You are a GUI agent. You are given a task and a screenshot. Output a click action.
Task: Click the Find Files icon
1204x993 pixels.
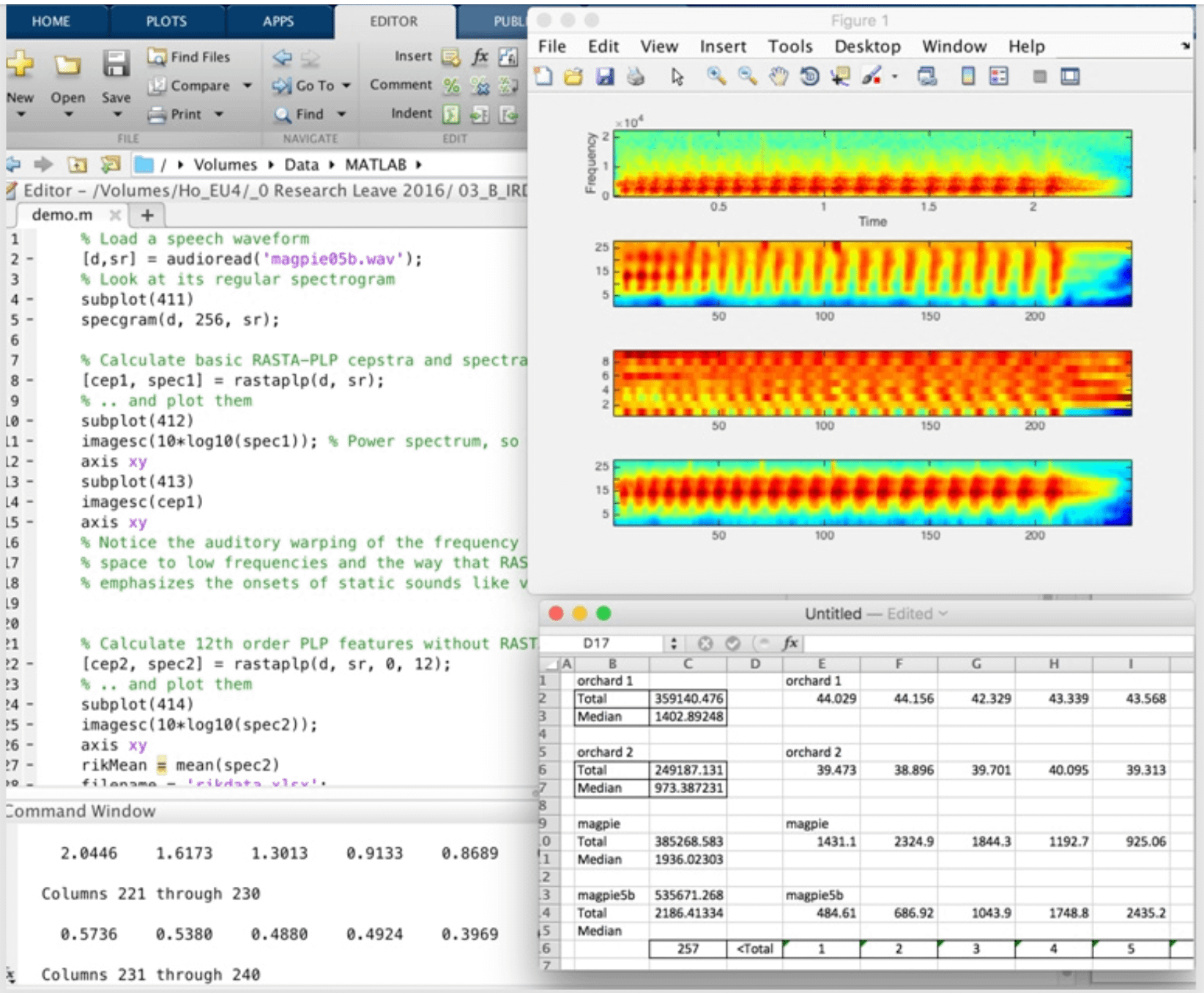157,56
